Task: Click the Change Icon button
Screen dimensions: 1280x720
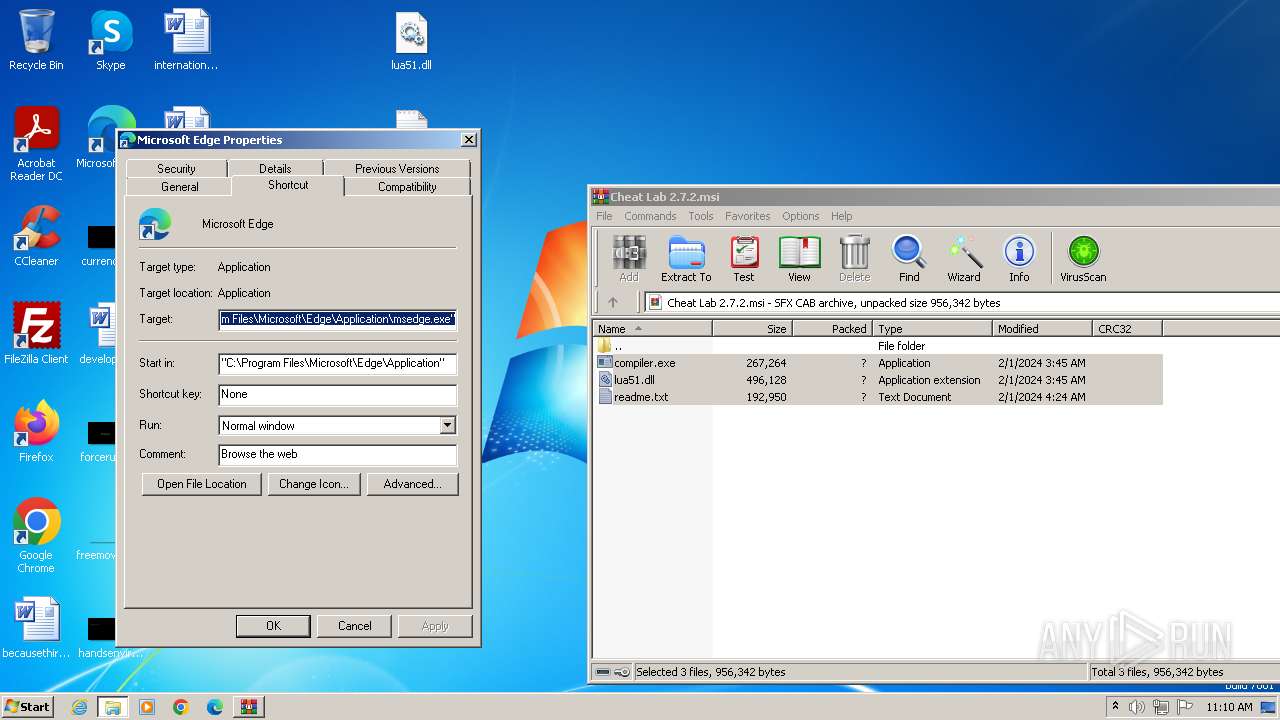Action: (x=314, y=484)
